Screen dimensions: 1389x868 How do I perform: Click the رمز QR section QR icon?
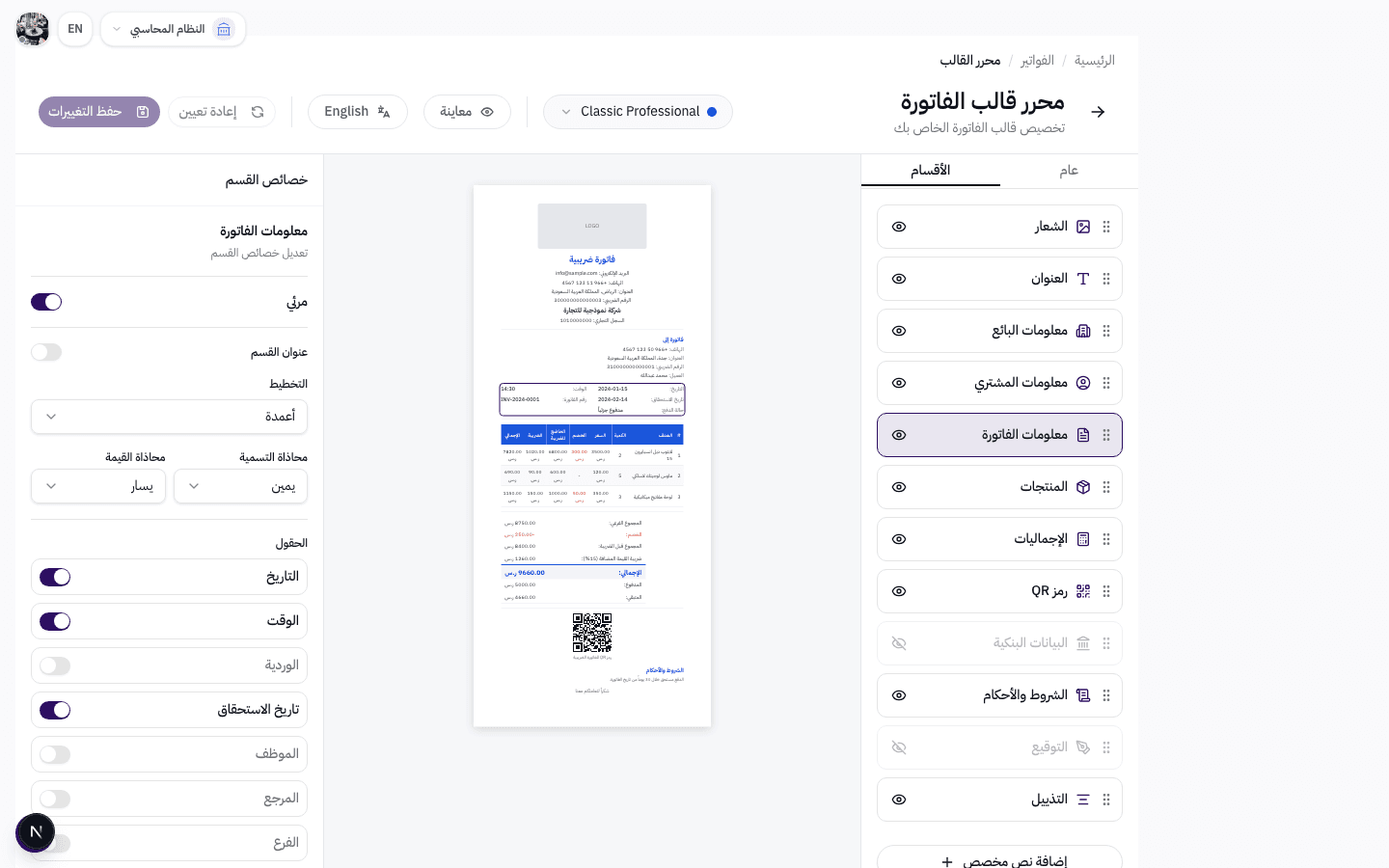(1083, 591)
